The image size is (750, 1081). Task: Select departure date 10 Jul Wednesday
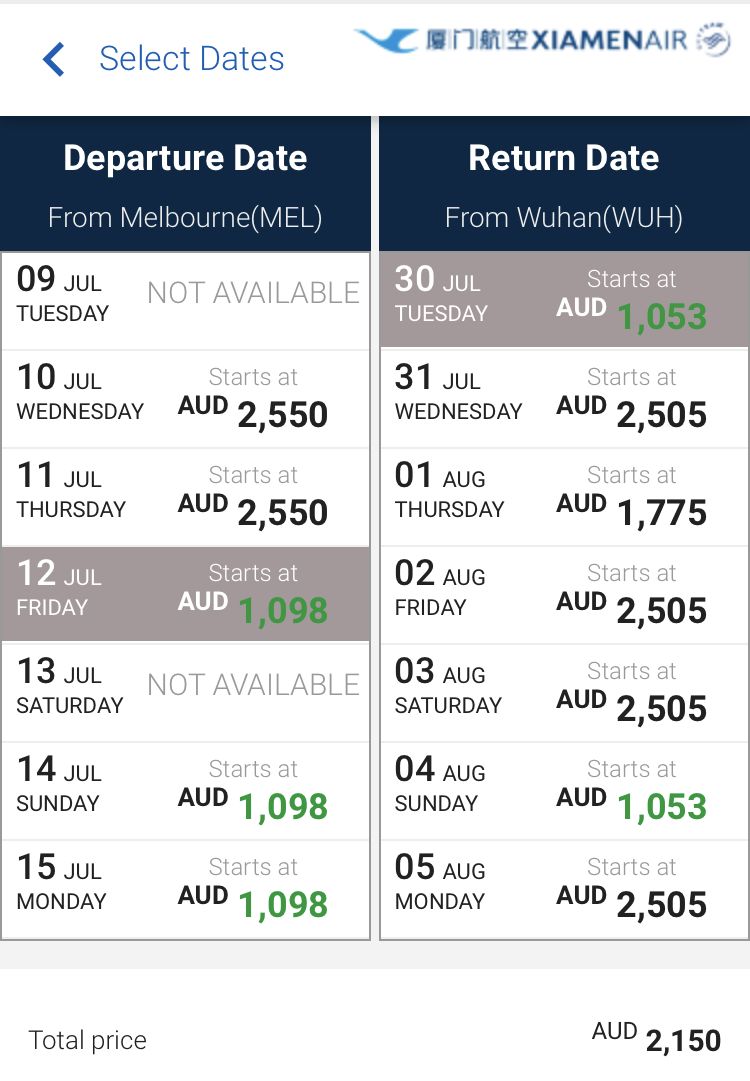(x=185, y=398)
